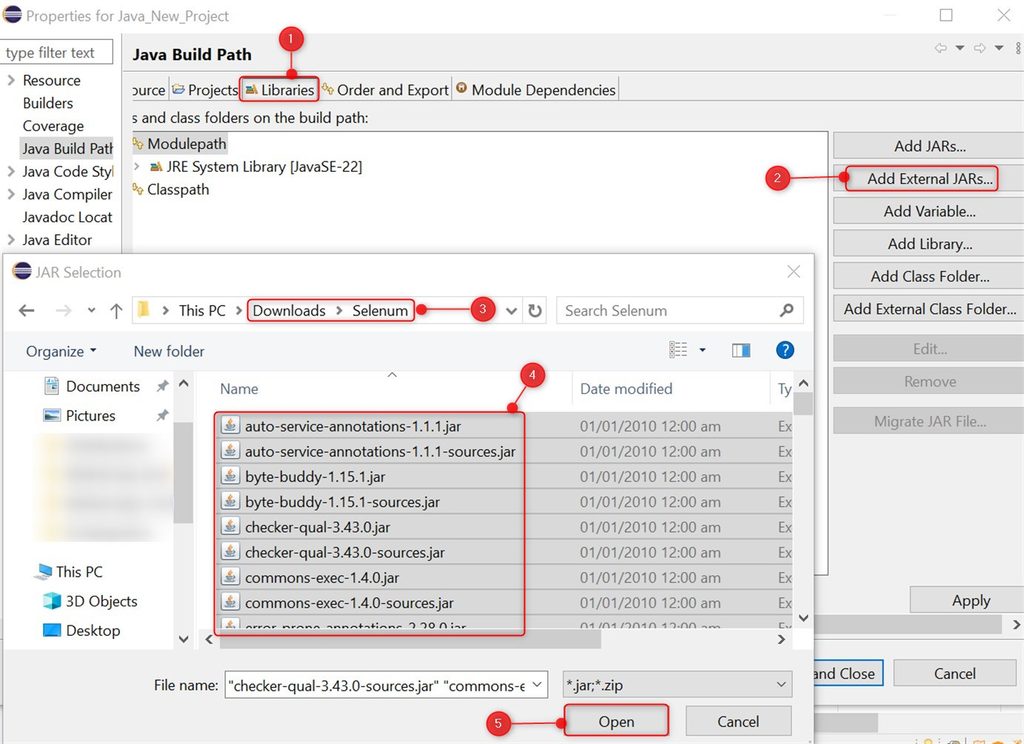This screenshot has height=744, width=1024.
Task: Click the Open button in JAR Selection
Action: pyautogui.click(x=616, y=721)
